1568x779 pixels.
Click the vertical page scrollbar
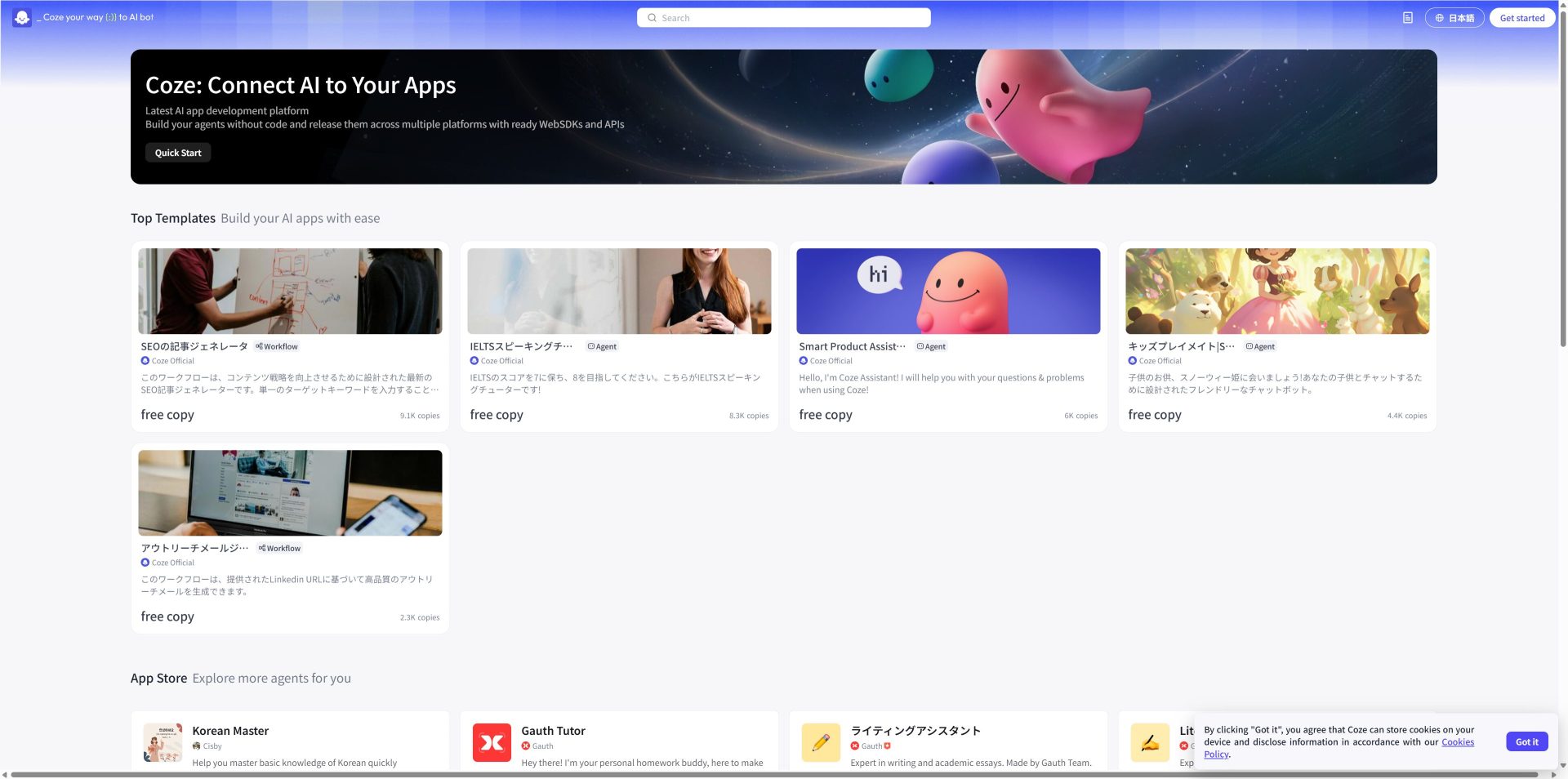[1563, 180]
